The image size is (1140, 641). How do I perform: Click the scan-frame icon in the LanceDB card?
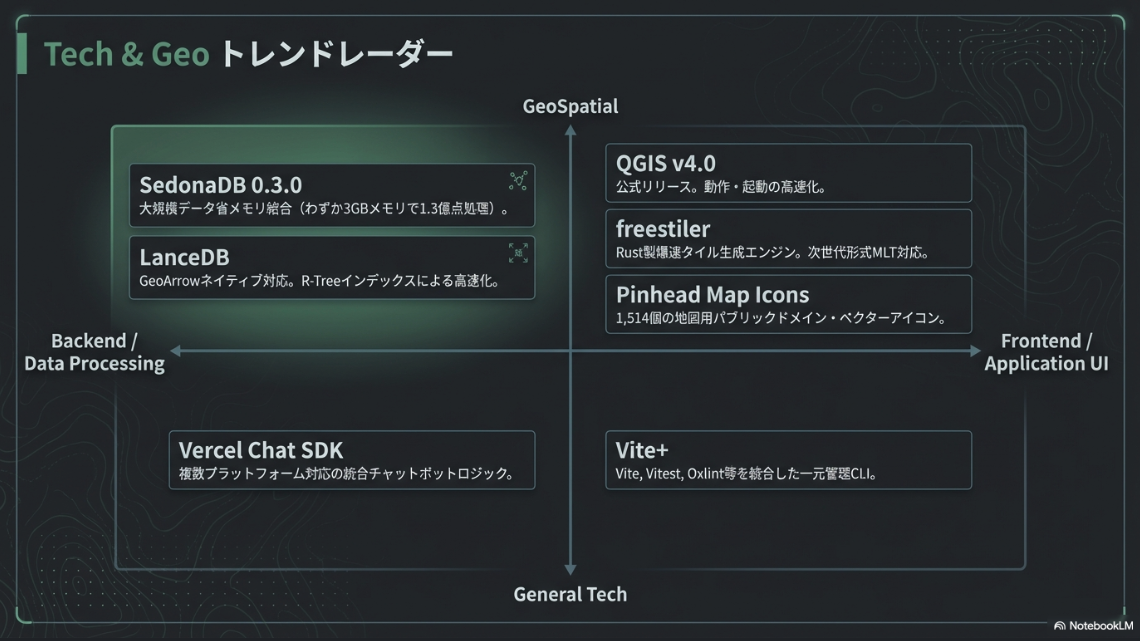[518, 253]
